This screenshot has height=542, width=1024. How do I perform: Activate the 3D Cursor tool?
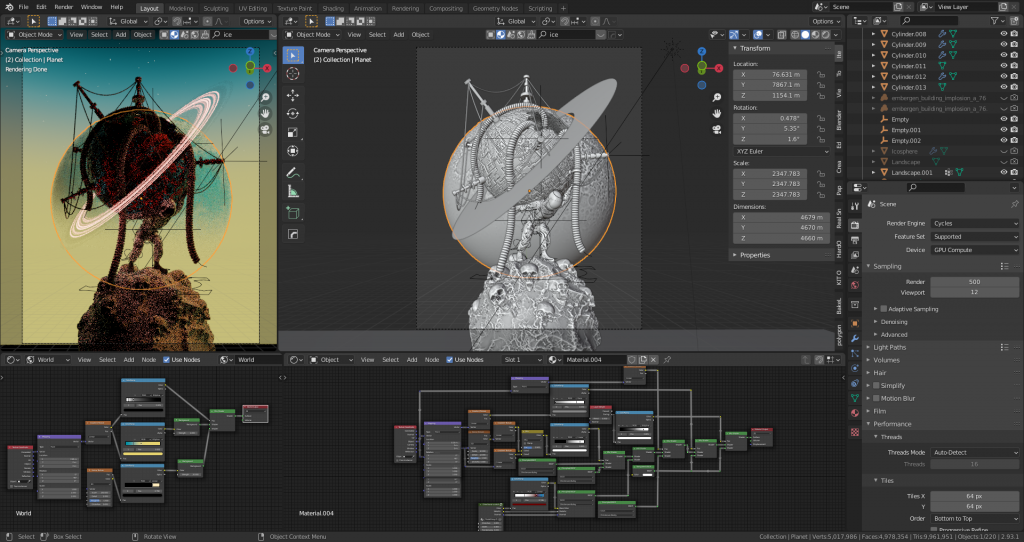pyautogui.click(x=293, y=74)
